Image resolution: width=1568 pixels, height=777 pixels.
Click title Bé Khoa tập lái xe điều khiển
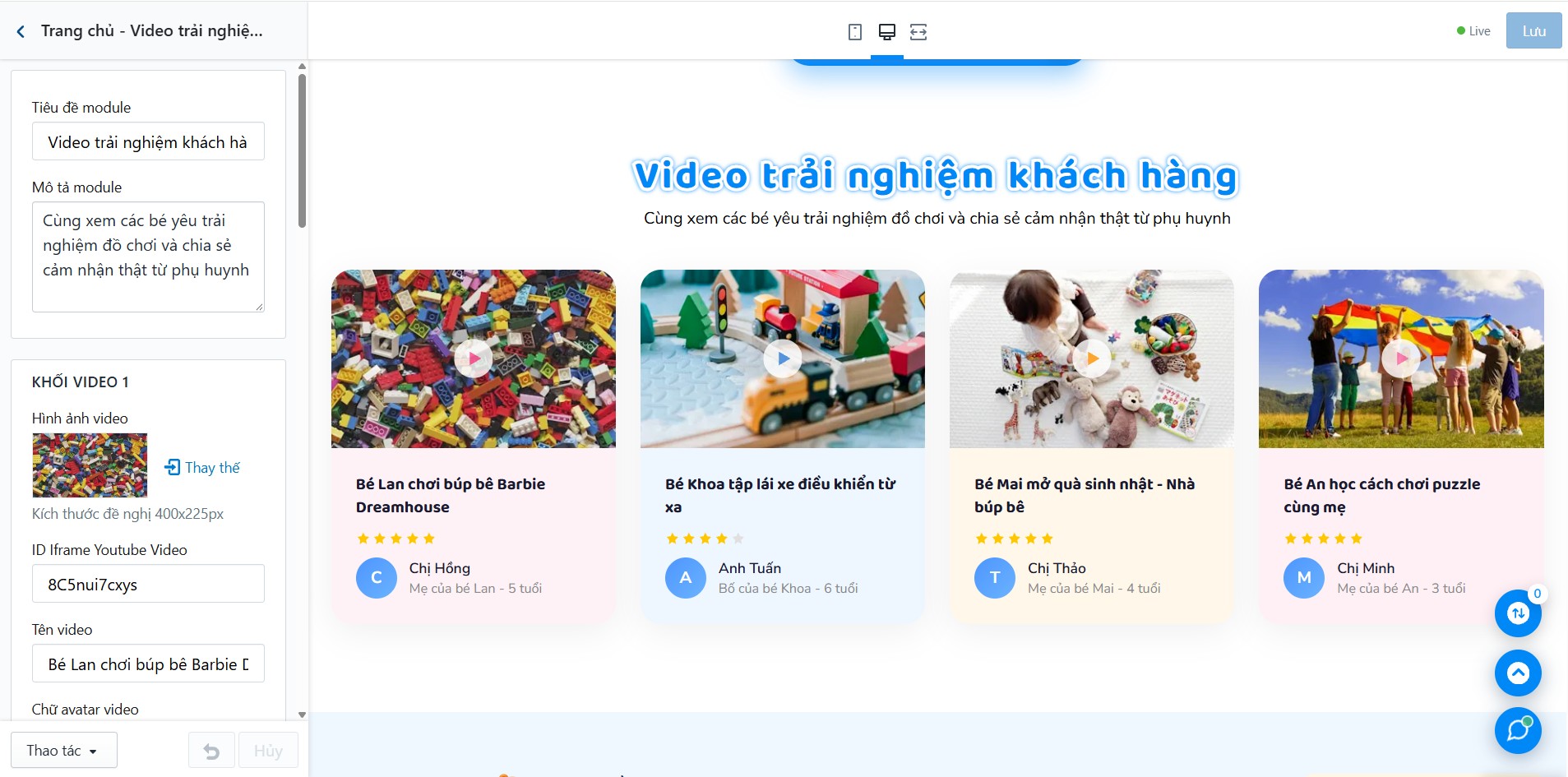coord(780,495)
